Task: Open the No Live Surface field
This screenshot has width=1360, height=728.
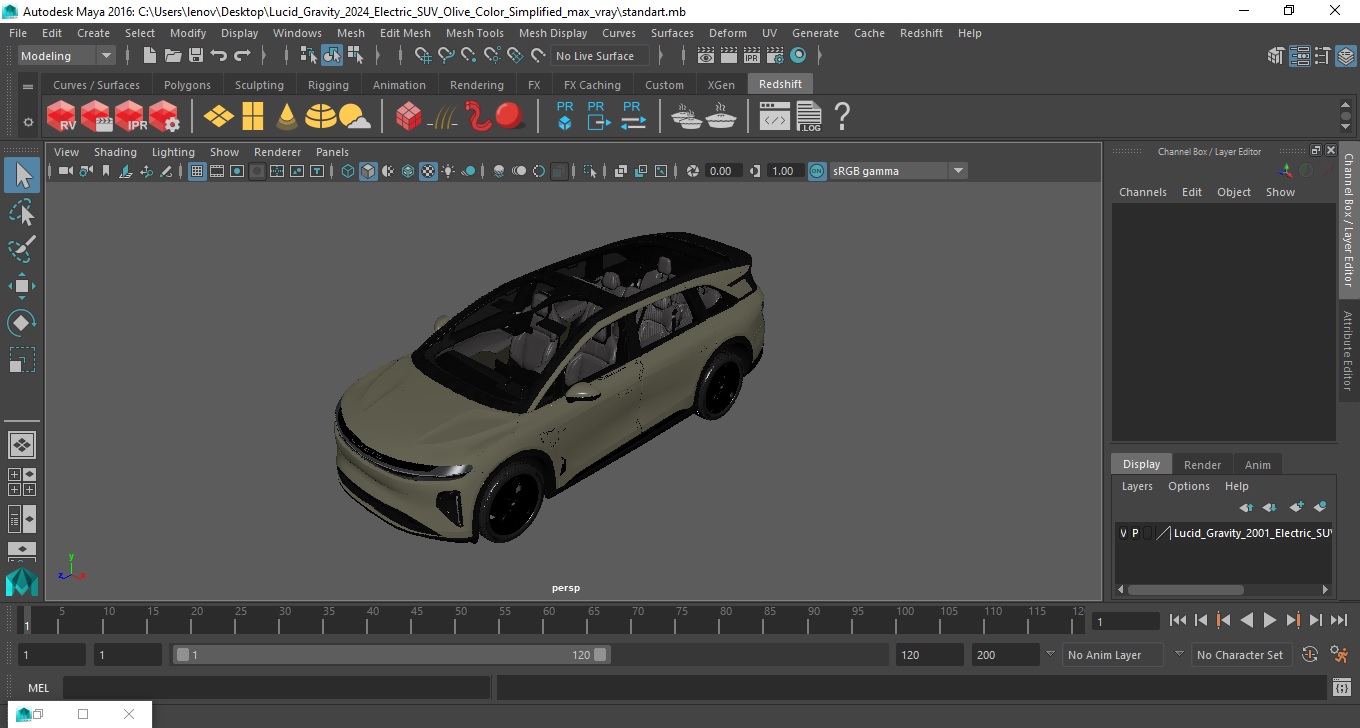Action: [x=599, y=56]
